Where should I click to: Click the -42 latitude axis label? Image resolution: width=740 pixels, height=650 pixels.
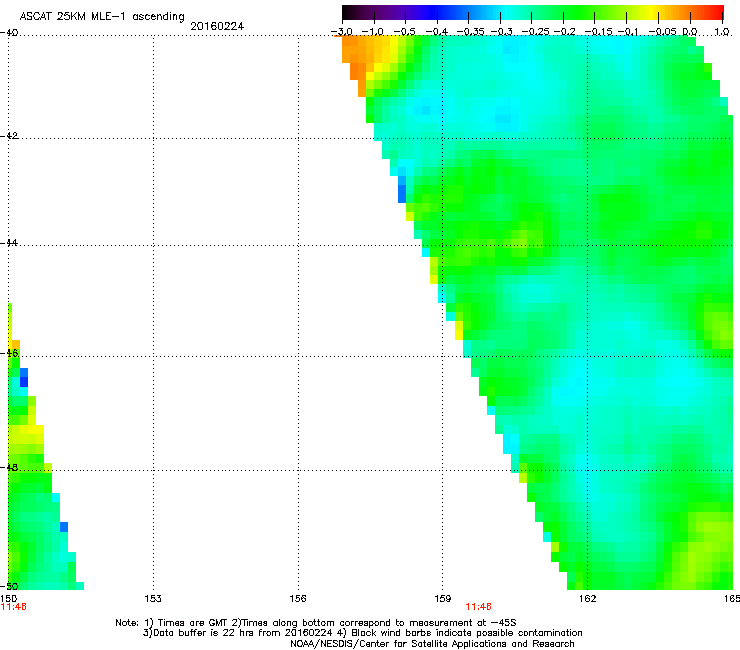[x=9, y=135]
